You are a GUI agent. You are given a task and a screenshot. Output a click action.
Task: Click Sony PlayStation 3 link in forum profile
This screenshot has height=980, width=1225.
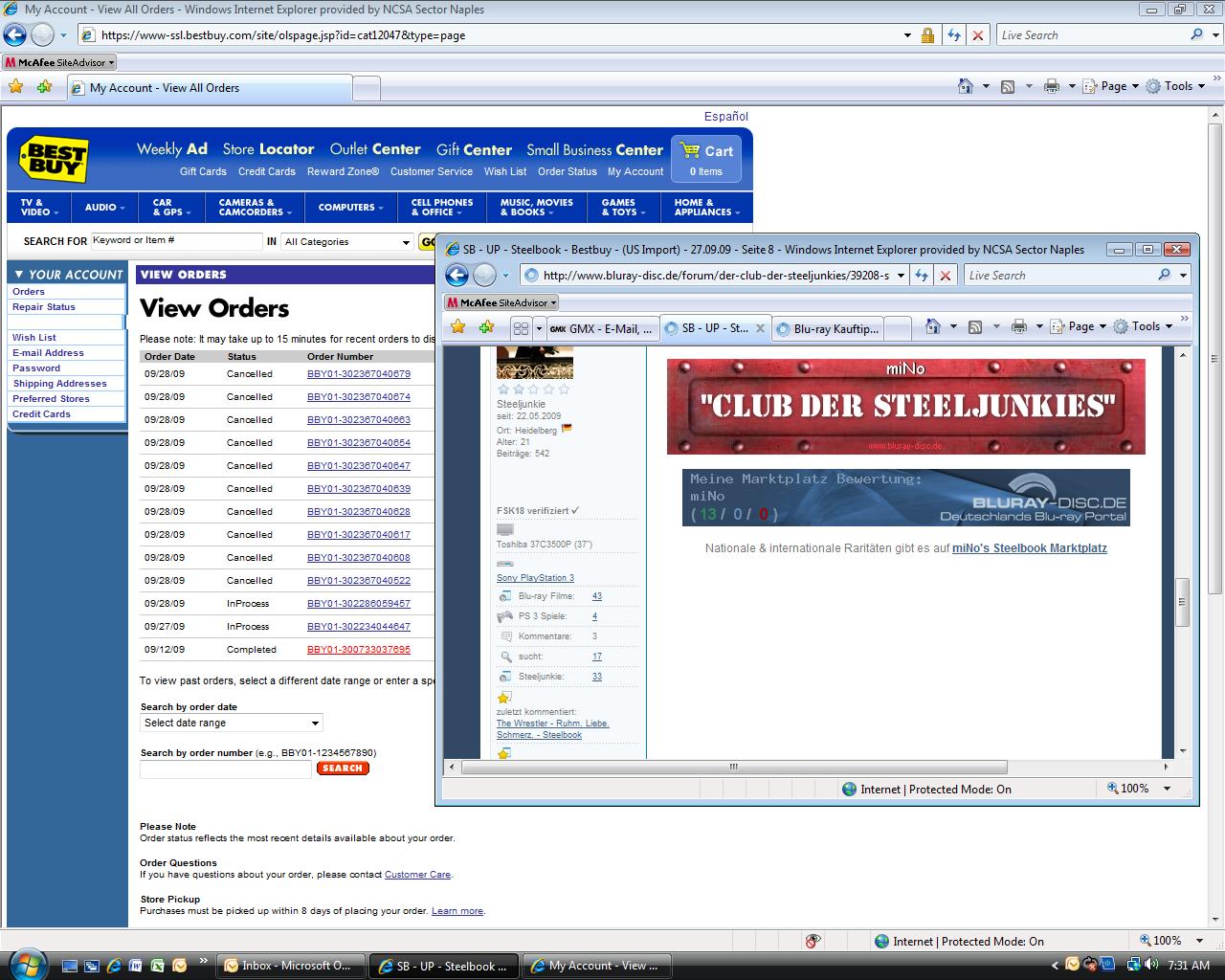click(535, 578)
